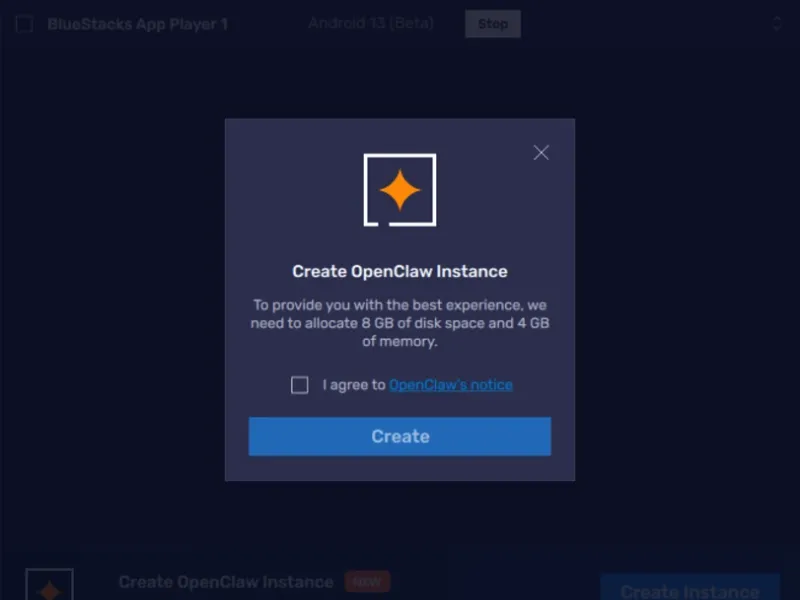Click the 'Create OpenClaw Instance' banner text at the bottom
Screen dimensions: 800x600
click(226, 582)
